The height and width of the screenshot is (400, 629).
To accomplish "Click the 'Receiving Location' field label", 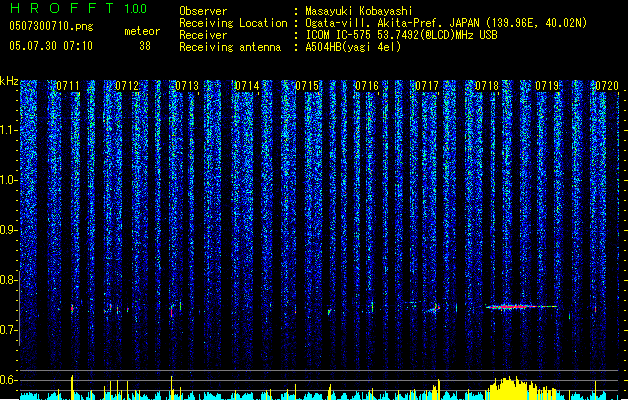I will pos(233,23).
